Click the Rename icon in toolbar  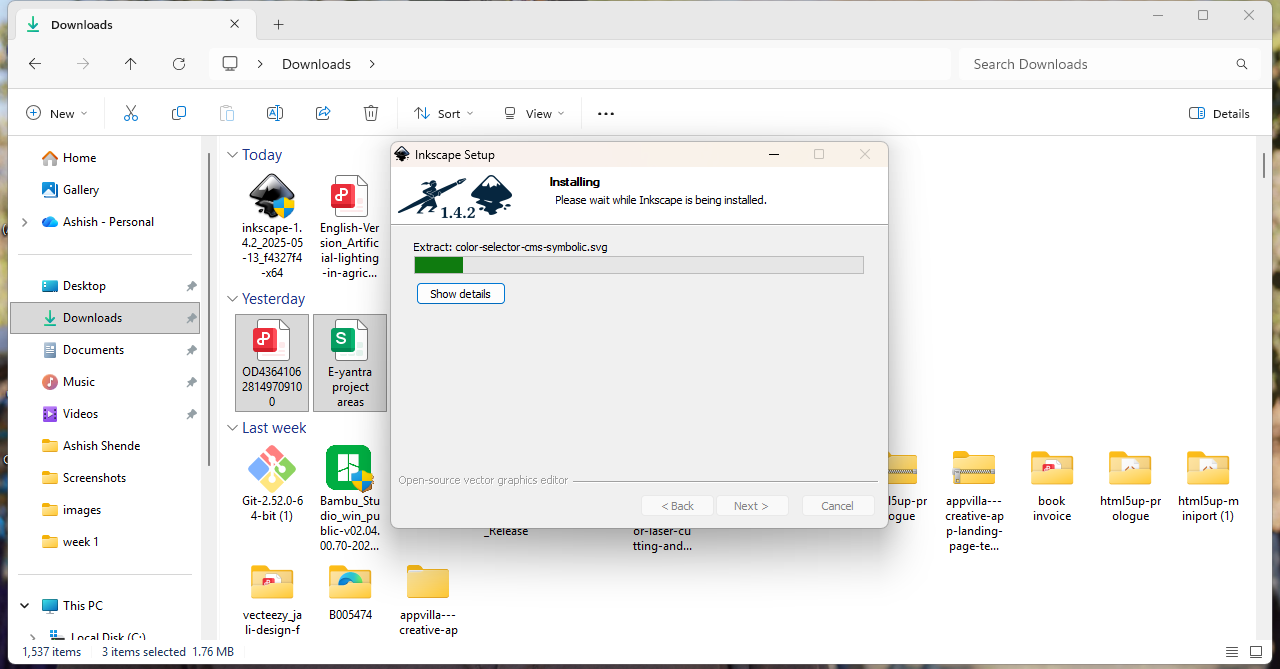click(x=275, y=113)
